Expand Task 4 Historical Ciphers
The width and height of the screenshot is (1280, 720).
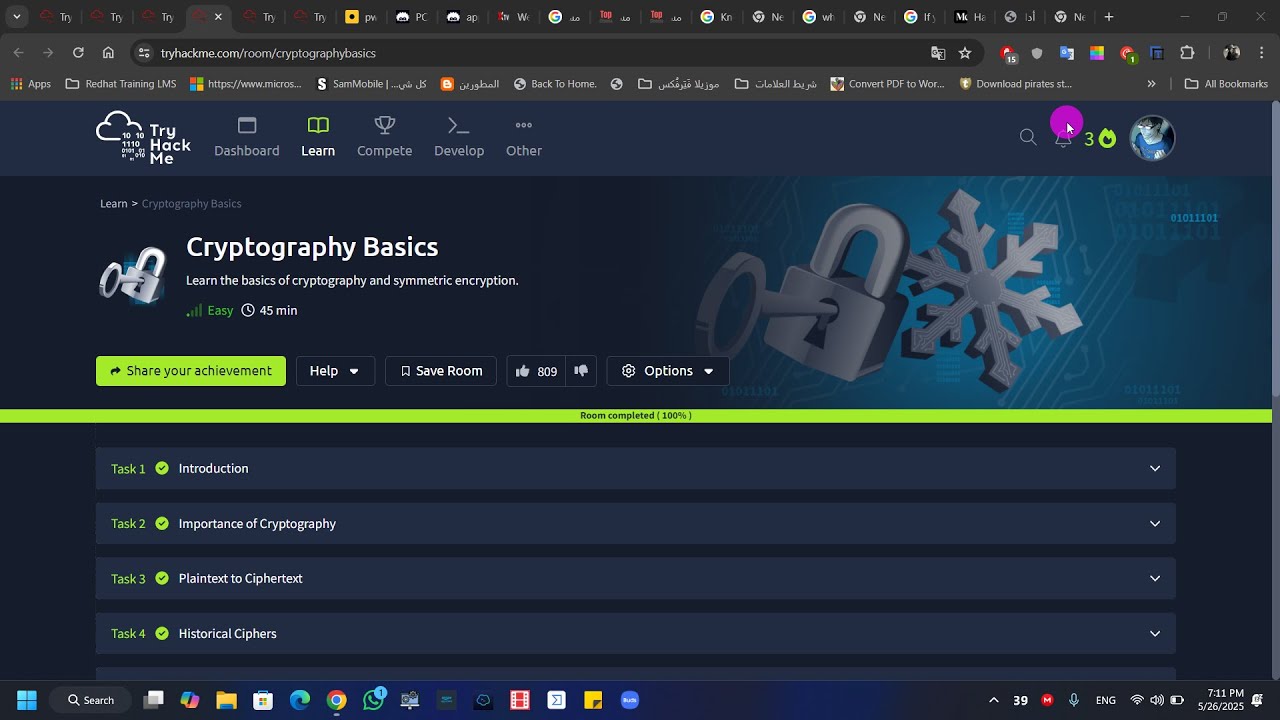coord(636,633)
